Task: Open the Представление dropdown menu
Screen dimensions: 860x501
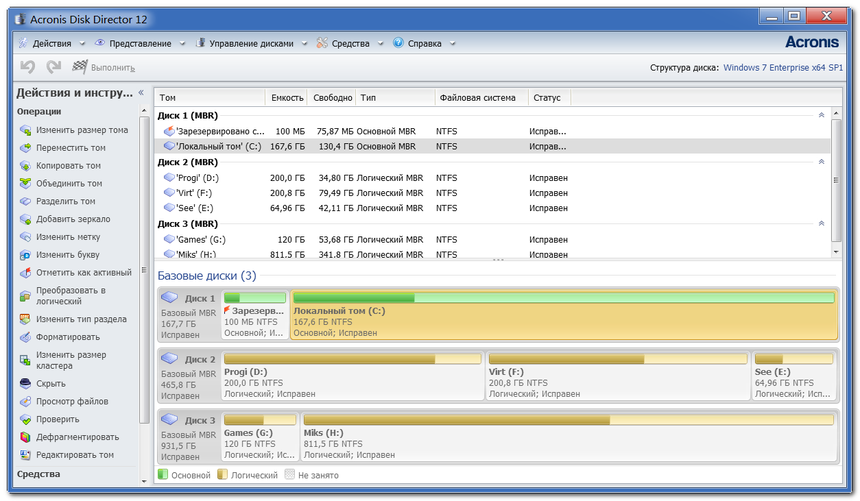Action: [x=140, y=43]
